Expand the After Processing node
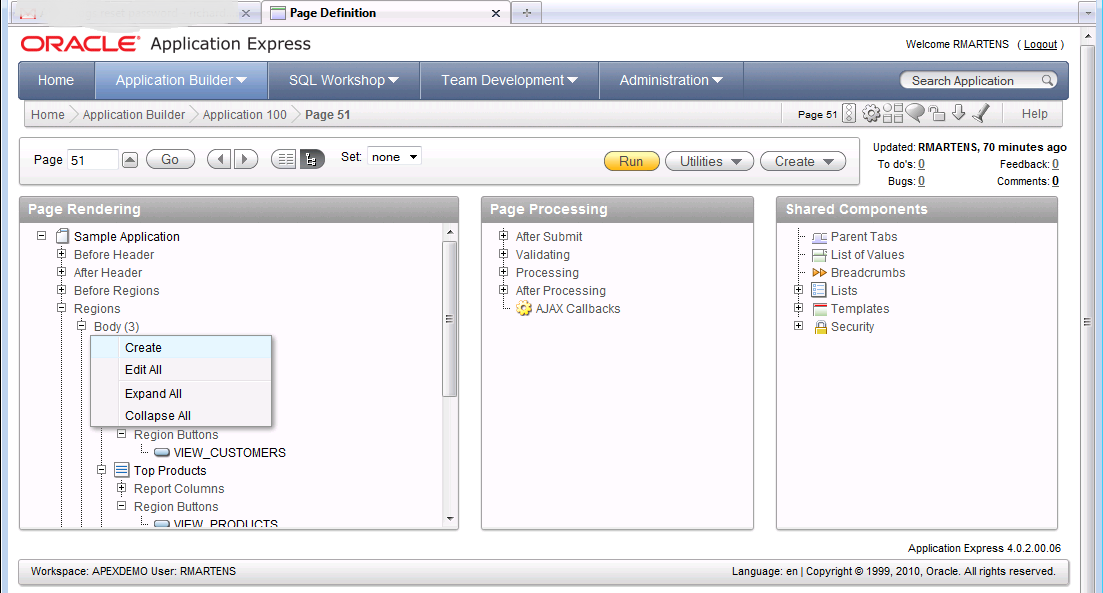The height and width of the screenshot is (593, 1103). (x=503, y=290)
